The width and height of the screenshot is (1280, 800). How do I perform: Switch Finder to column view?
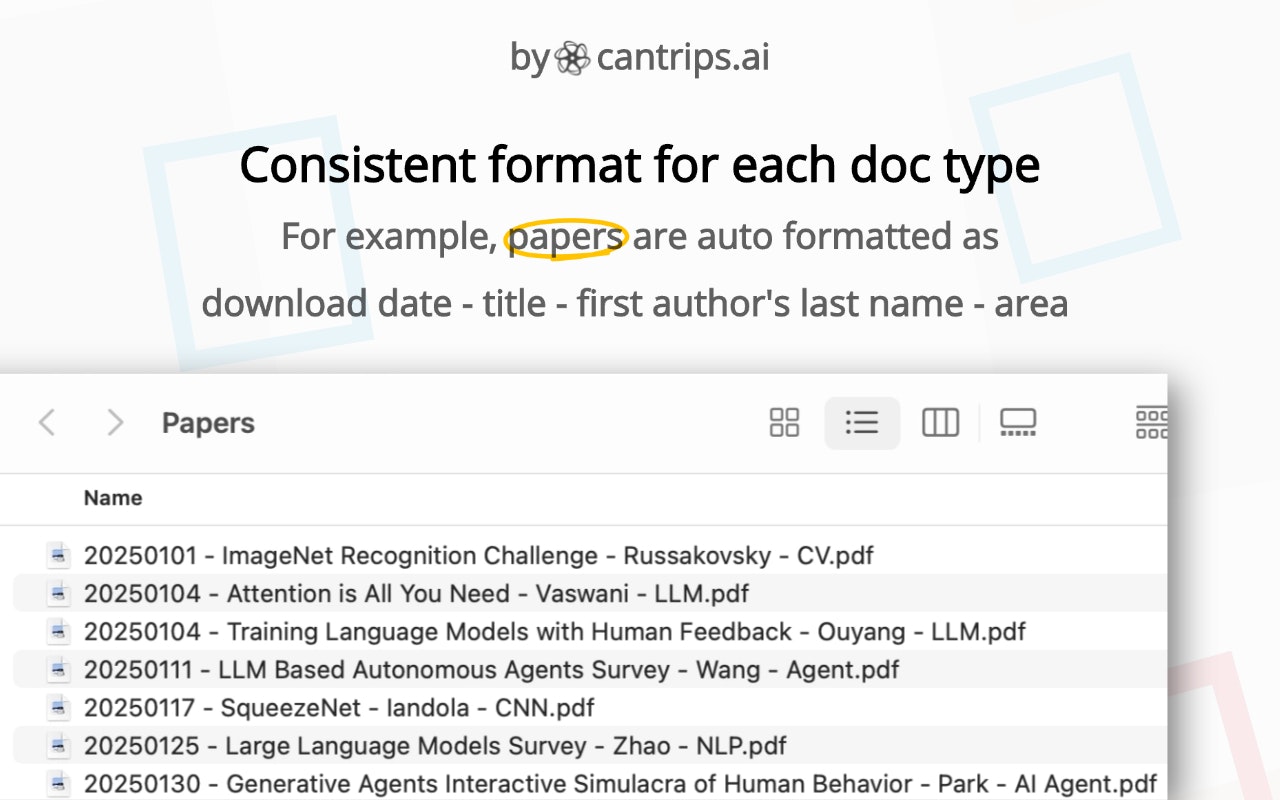(x=940, y=423)
